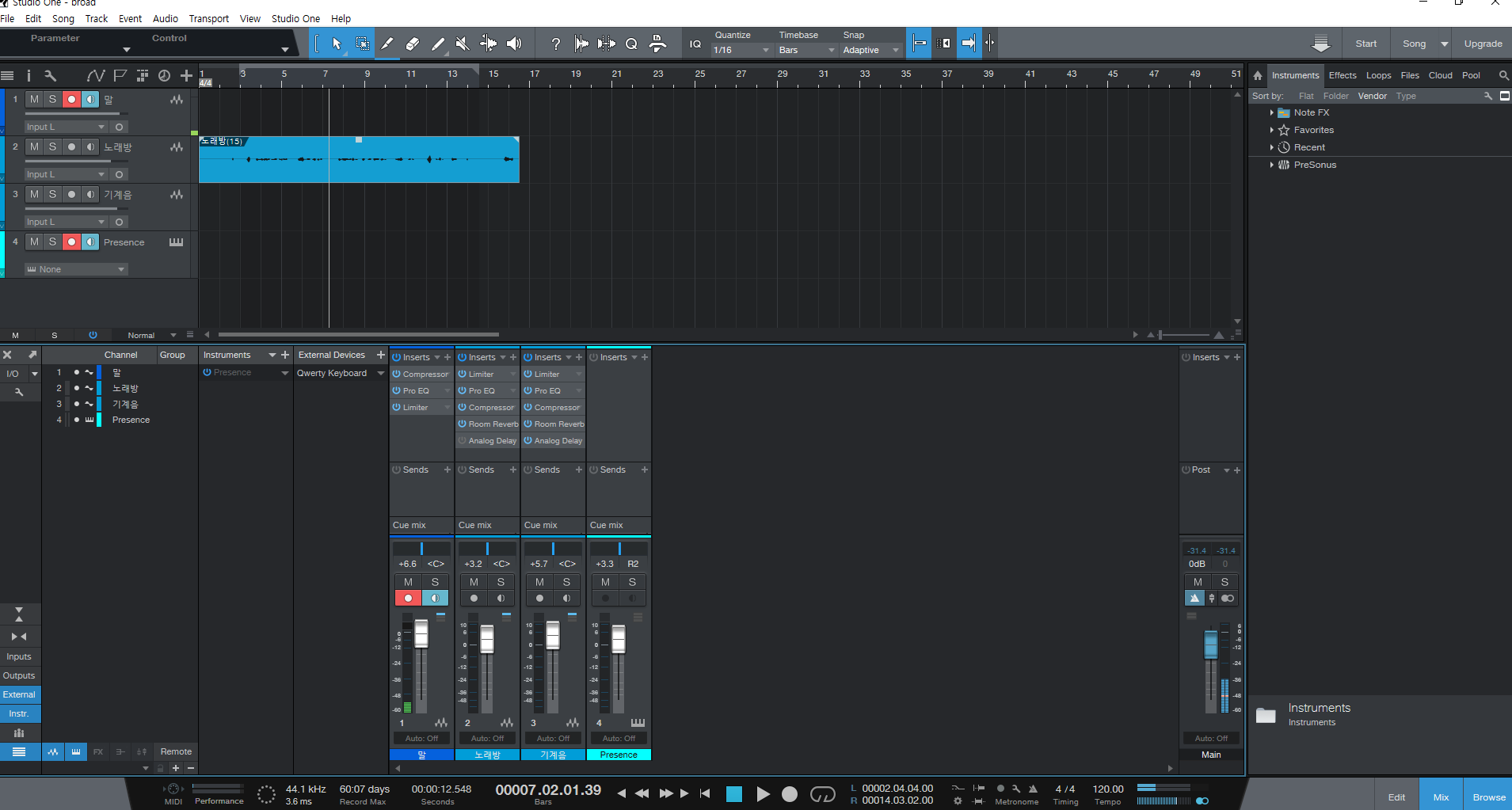Select the Range tool

[362, 44]
